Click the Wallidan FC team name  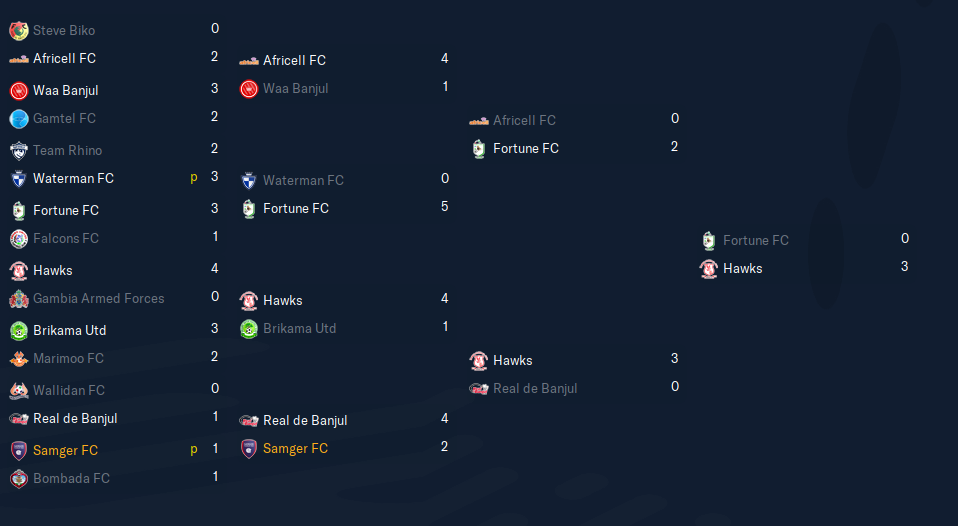coord(68,391)
